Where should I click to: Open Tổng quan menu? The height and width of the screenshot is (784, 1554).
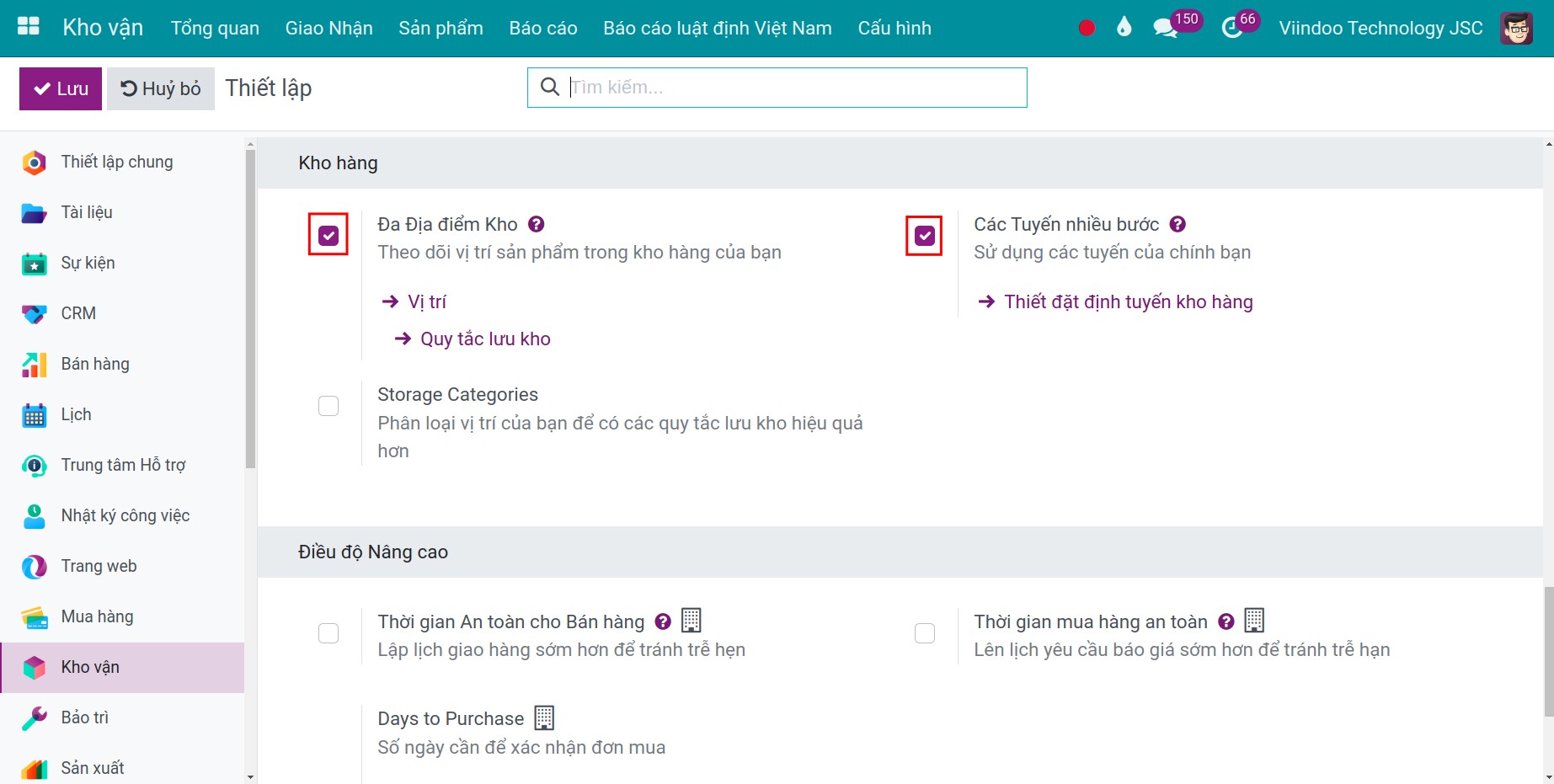[215, 28]
